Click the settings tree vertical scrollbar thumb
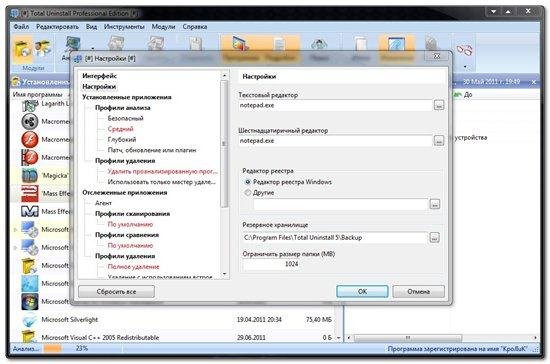The height and width of the screenshot is (364, 550). click(224, 143)
